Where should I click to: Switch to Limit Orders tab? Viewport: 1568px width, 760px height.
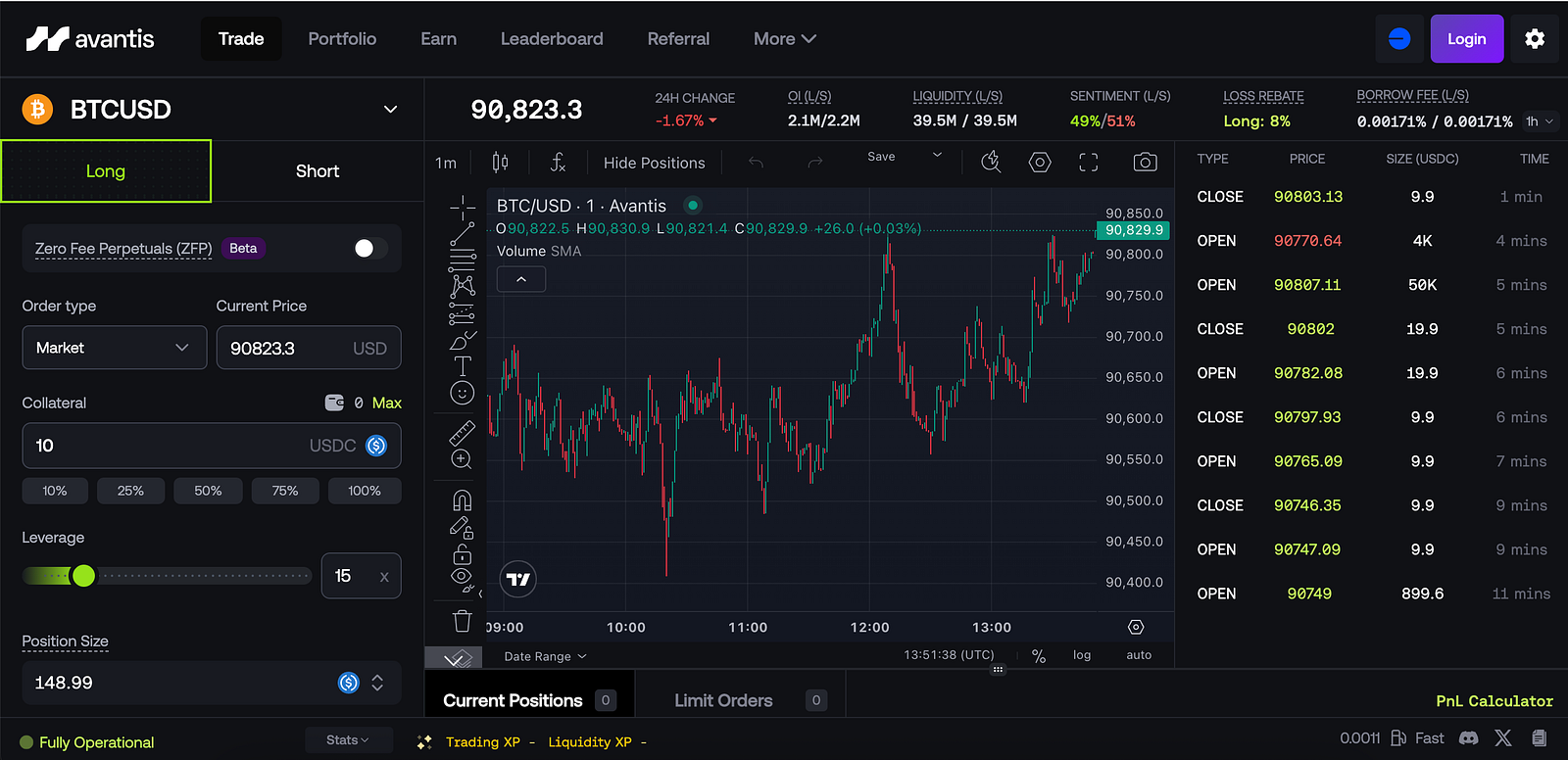coord(740,700)
